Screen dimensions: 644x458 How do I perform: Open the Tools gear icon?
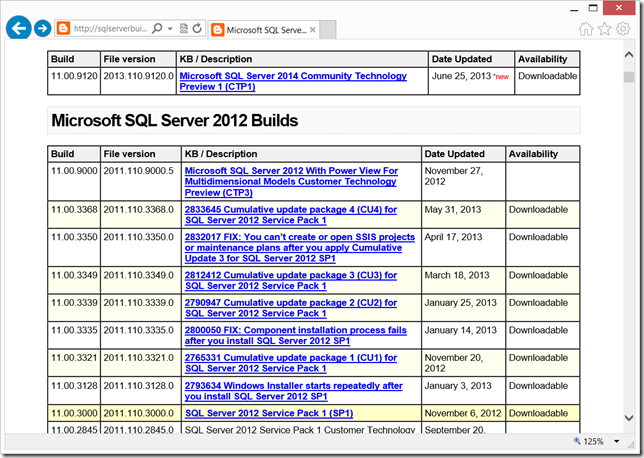(x=624, y=29)
